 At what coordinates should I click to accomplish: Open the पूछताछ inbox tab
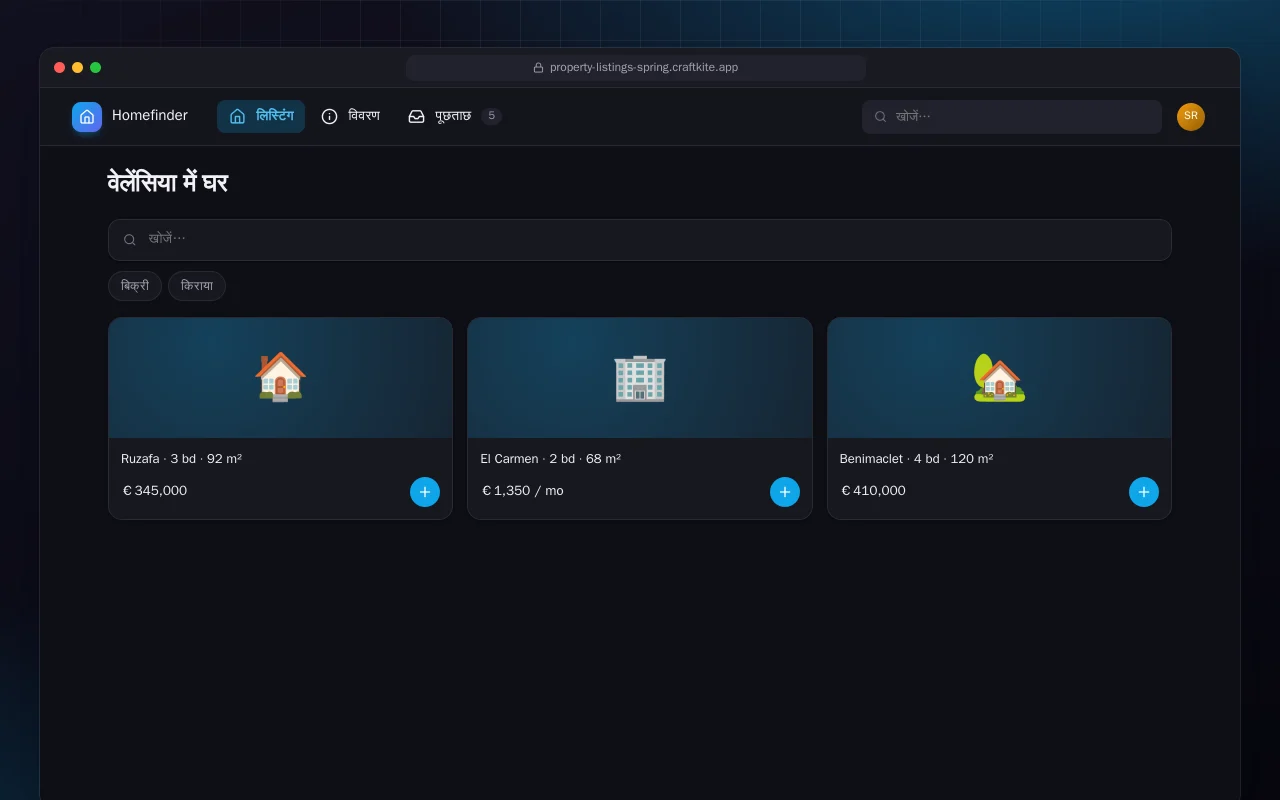[x=454, y=116]
